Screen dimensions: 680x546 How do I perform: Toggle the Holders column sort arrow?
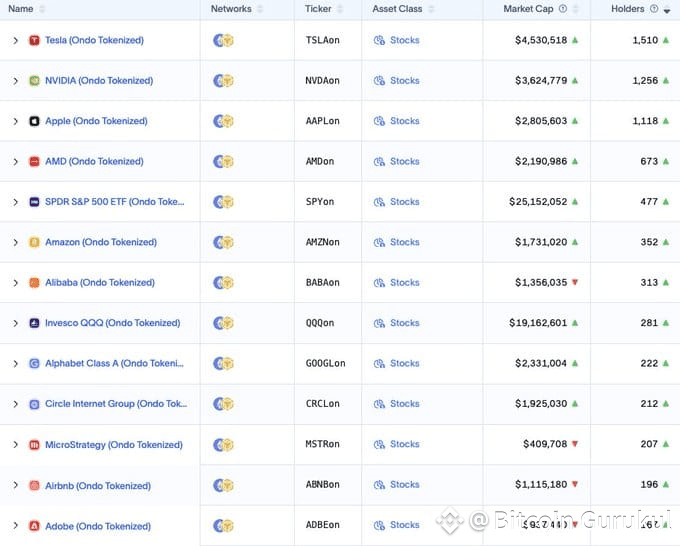[667, 9]
